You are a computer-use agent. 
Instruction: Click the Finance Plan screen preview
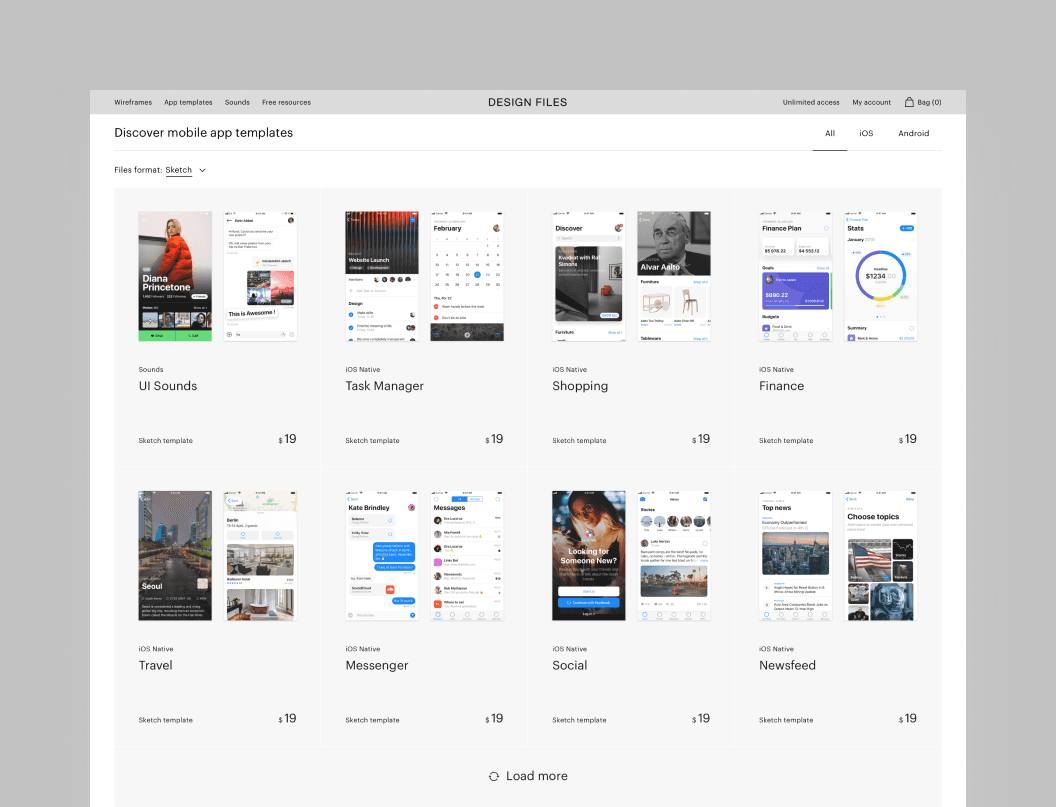point(795,276)
